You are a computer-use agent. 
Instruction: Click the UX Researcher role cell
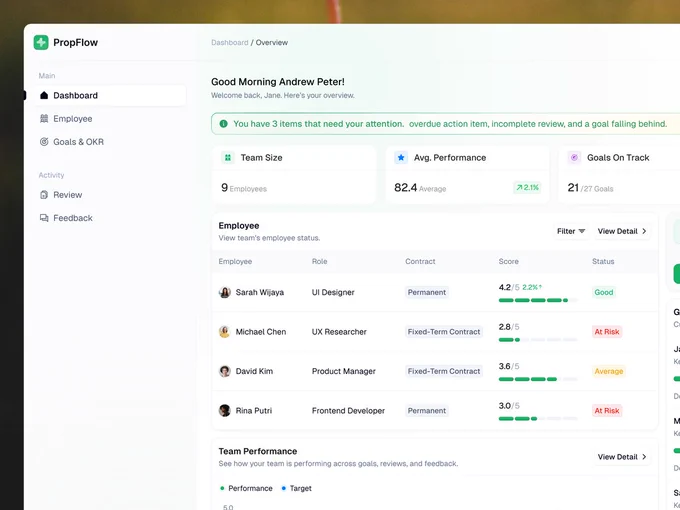pos(339,332)
